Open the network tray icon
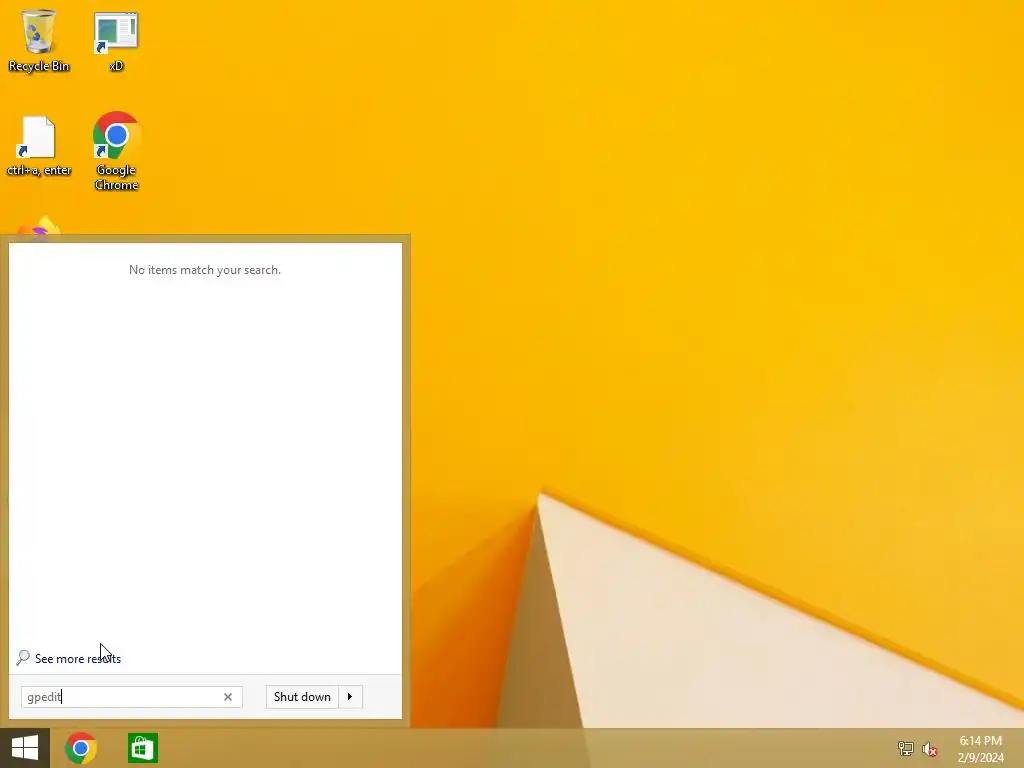This screenshot has width=1024, height=768. [905, 748]
